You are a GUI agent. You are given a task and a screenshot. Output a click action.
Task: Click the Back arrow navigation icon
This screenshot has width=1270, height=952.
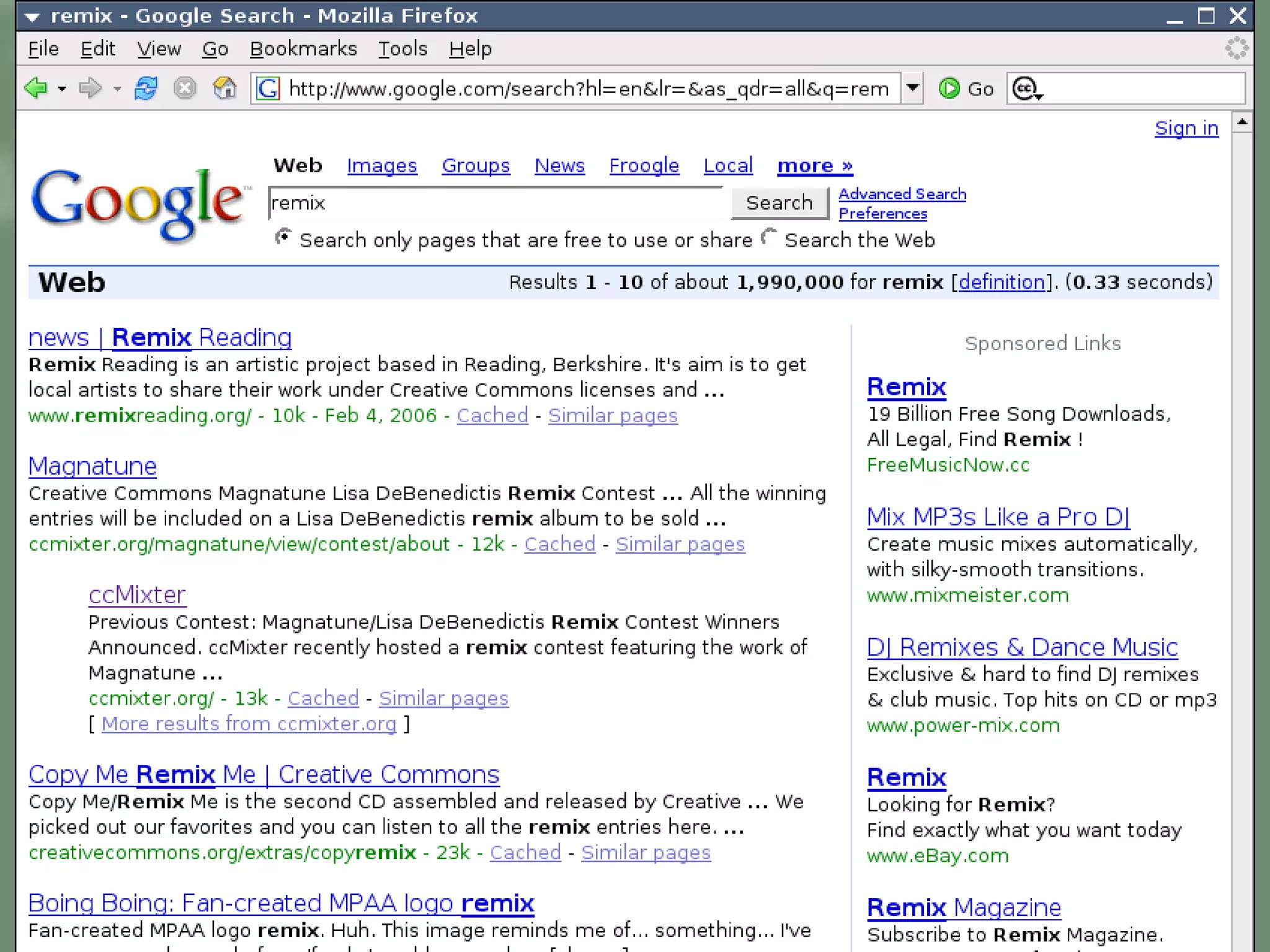coord(36,89)
